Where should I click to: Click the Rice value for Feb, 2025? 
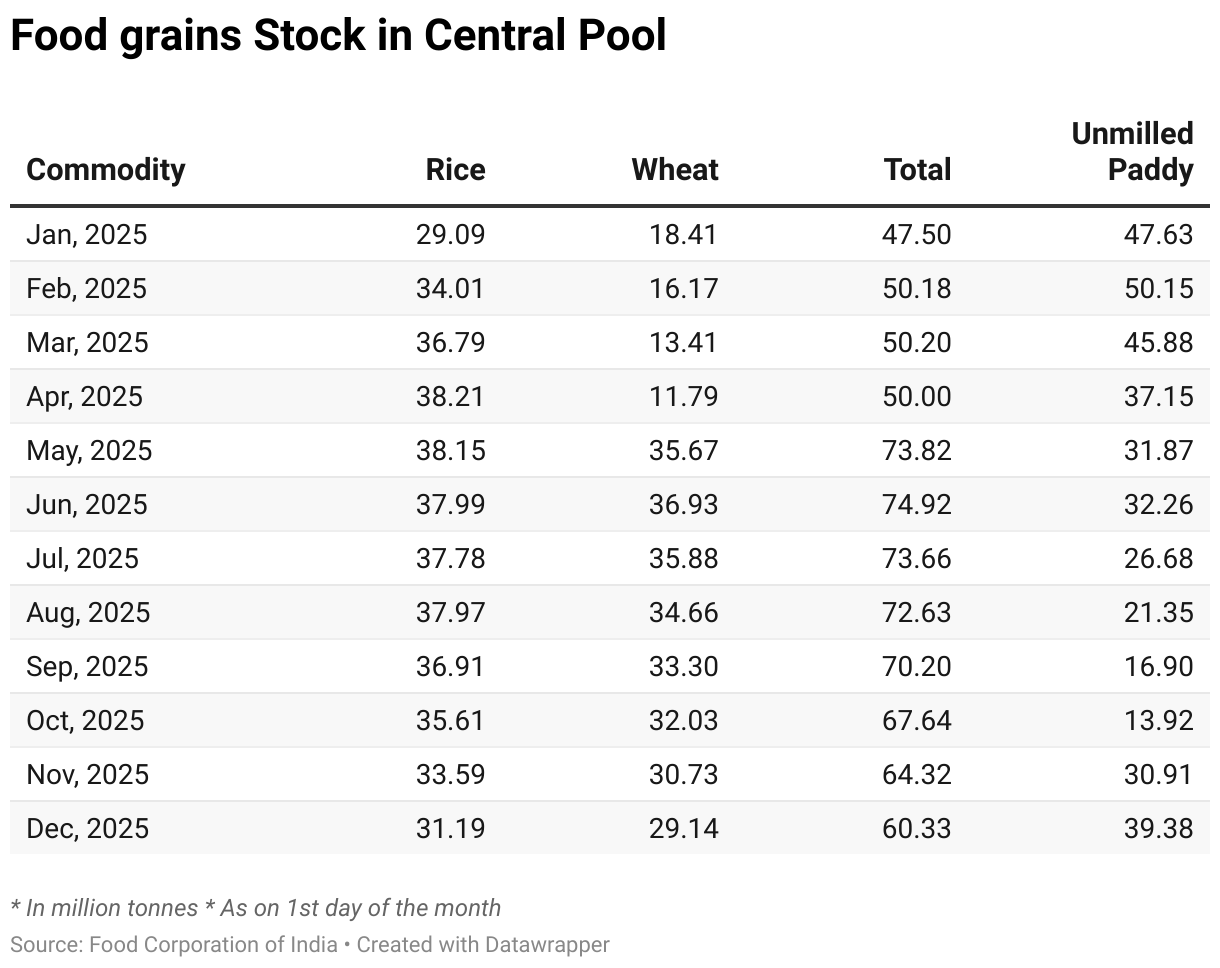(x=450, y=288)
